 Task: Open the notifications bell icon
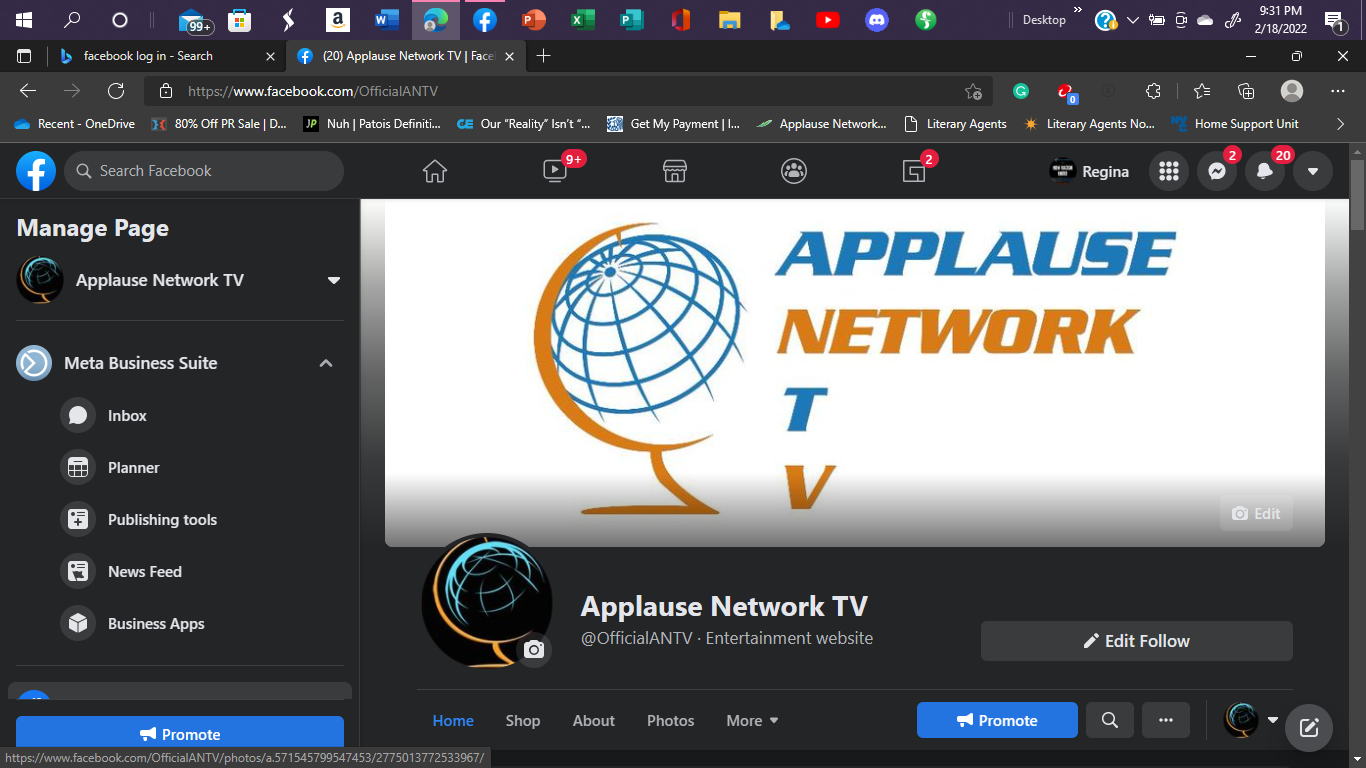coord(1265,171)
